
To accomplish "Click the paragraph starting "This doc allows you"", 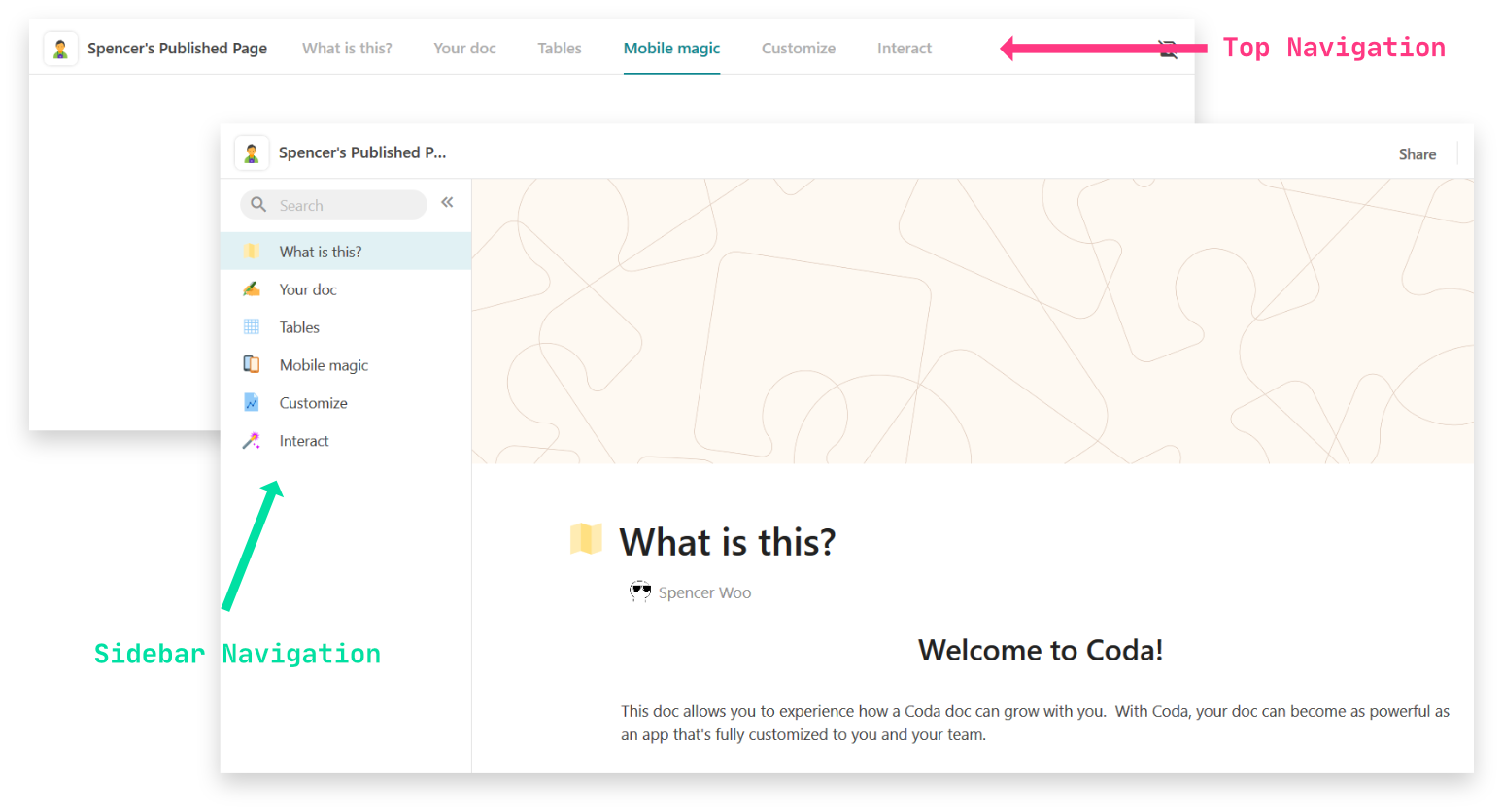I will click(x=1035, y=723).
